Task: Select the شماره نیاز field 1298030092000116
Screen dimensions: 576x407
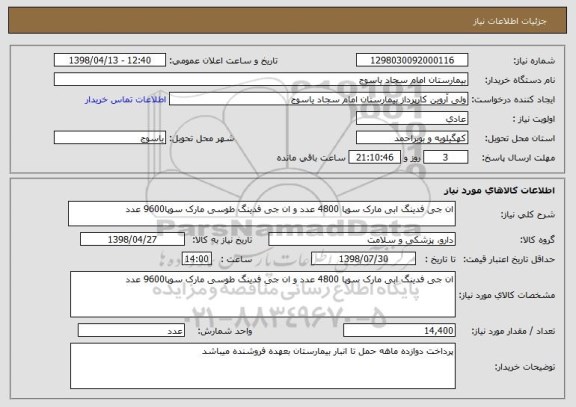Action: click(x=412, y=60)
